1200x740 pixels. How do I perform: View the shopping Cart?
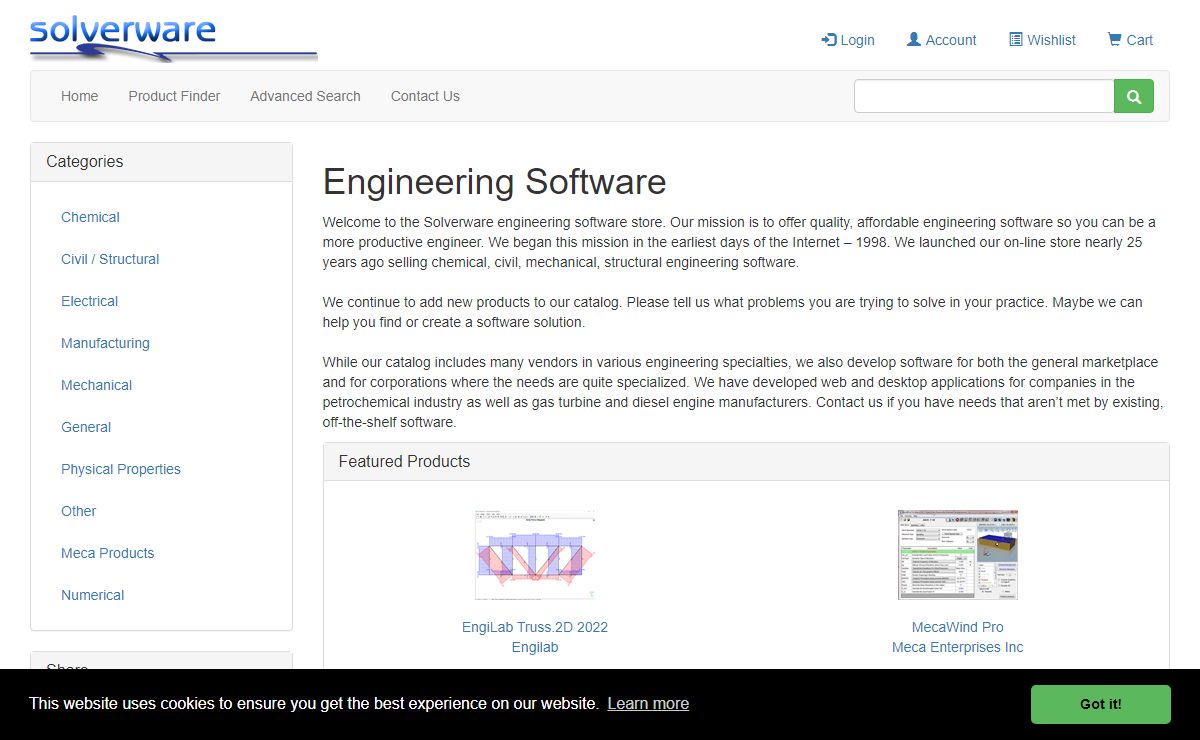click(1130, 40)
